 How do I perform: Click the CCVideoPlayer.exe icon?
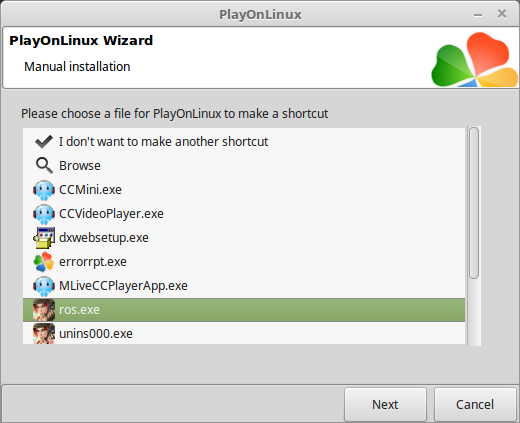(x=44, y=214)
